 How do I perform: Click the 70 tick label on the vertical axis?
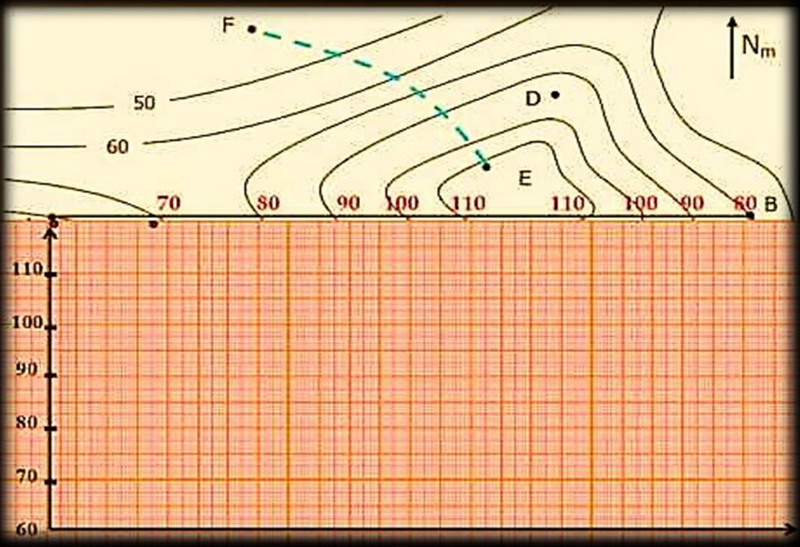[x=28, y=479]
